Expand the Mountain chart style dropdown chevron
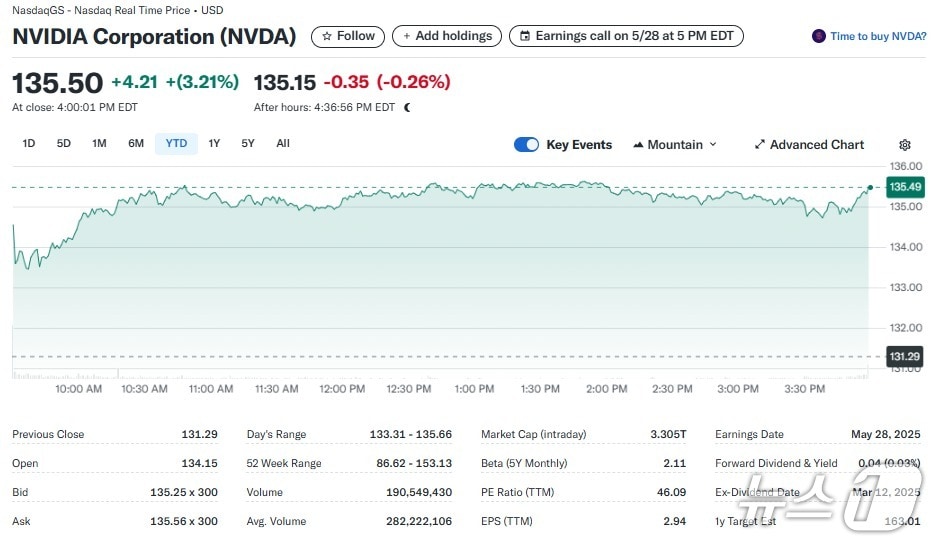 click(x=713, y=145)
